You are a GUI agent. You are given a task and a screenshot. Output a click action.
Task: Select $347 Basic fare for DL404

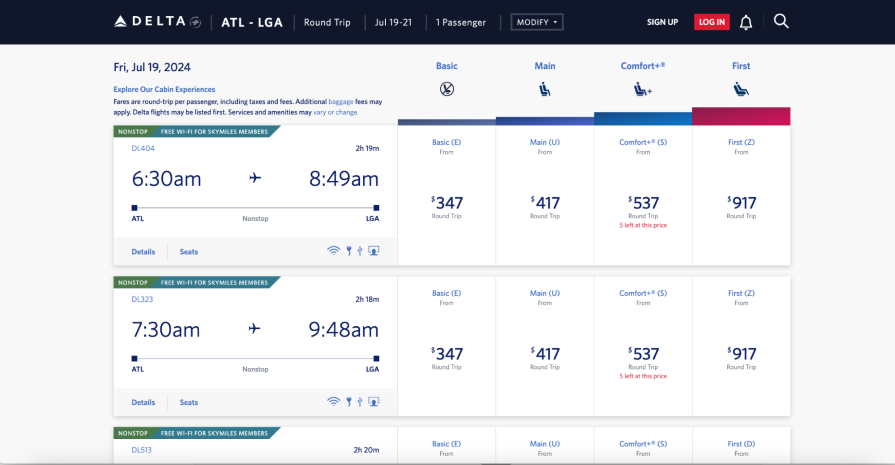(x=447, y=204)
